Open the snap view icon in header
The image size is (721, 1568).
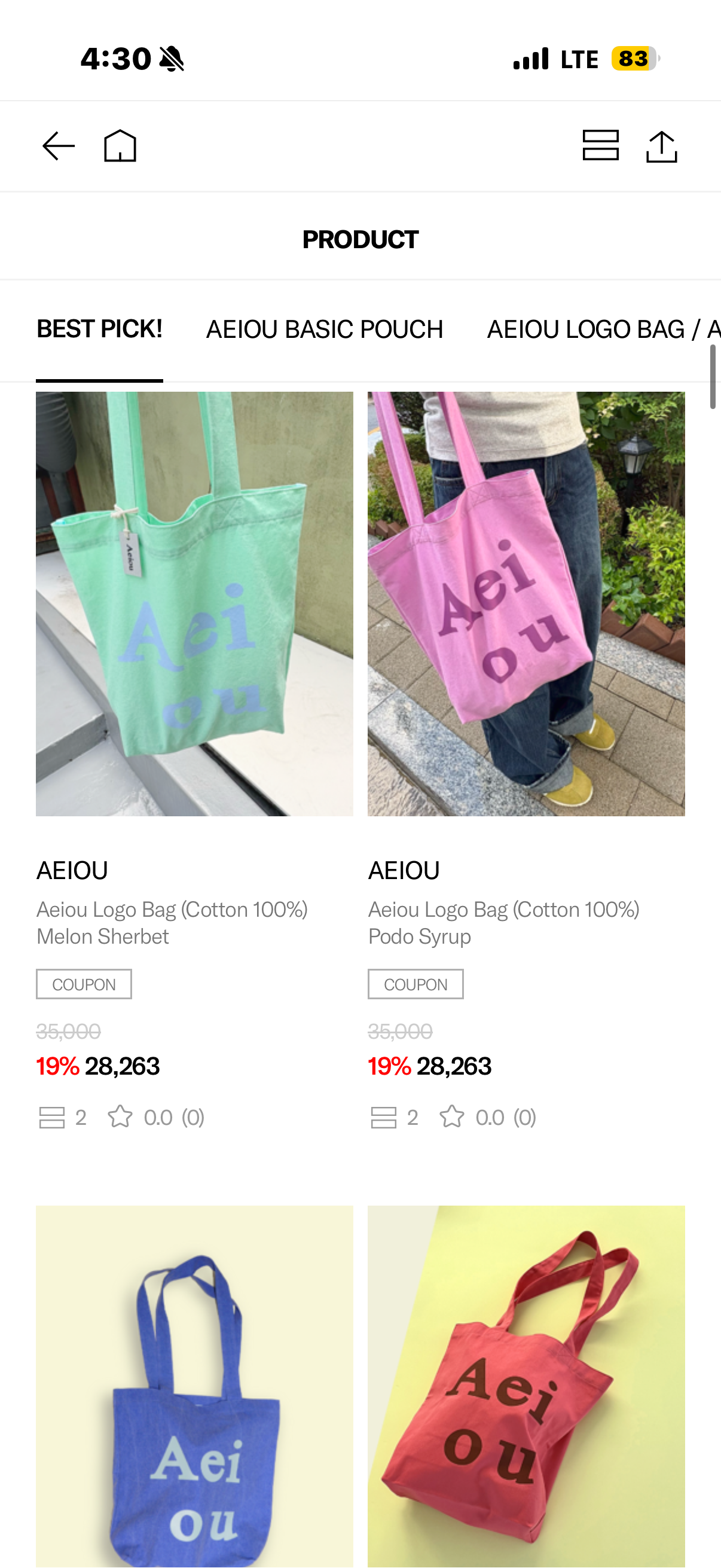(600, 145)
